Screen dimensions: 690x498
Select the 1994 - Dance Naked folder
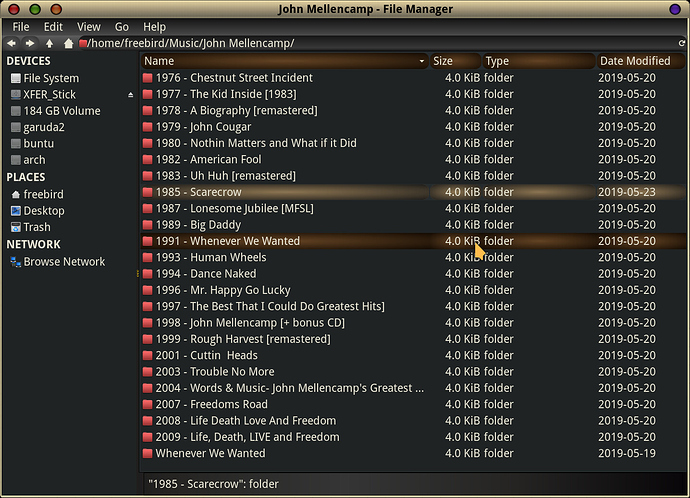(413, 274)
